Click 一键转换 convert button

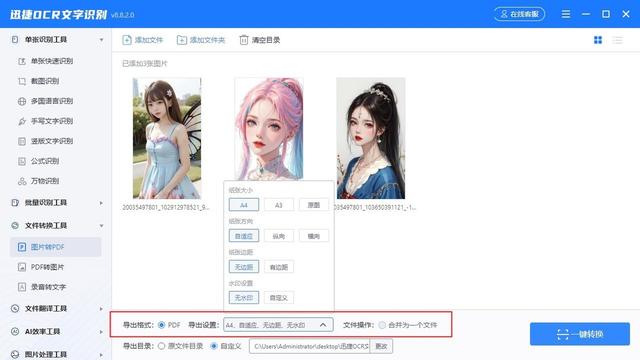click(x=580, y=334)
